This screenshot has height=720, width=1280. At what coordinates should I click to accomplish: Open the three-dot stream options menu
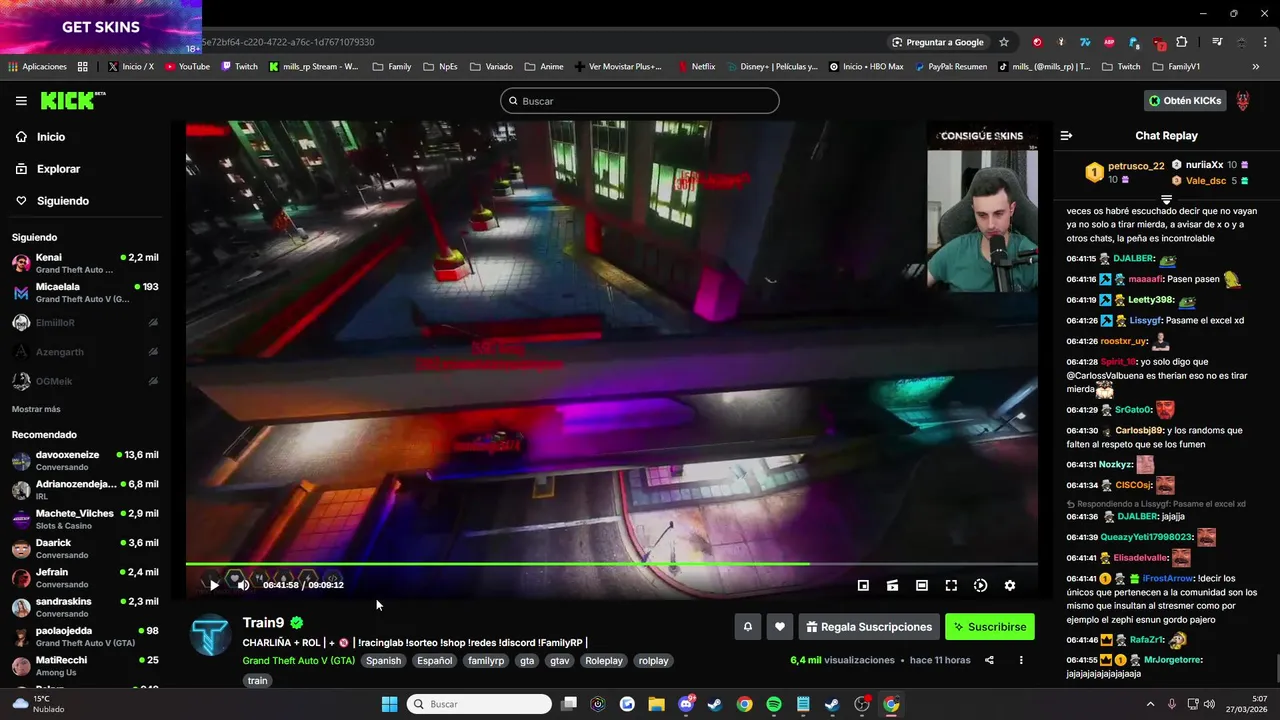point(1021,660)
